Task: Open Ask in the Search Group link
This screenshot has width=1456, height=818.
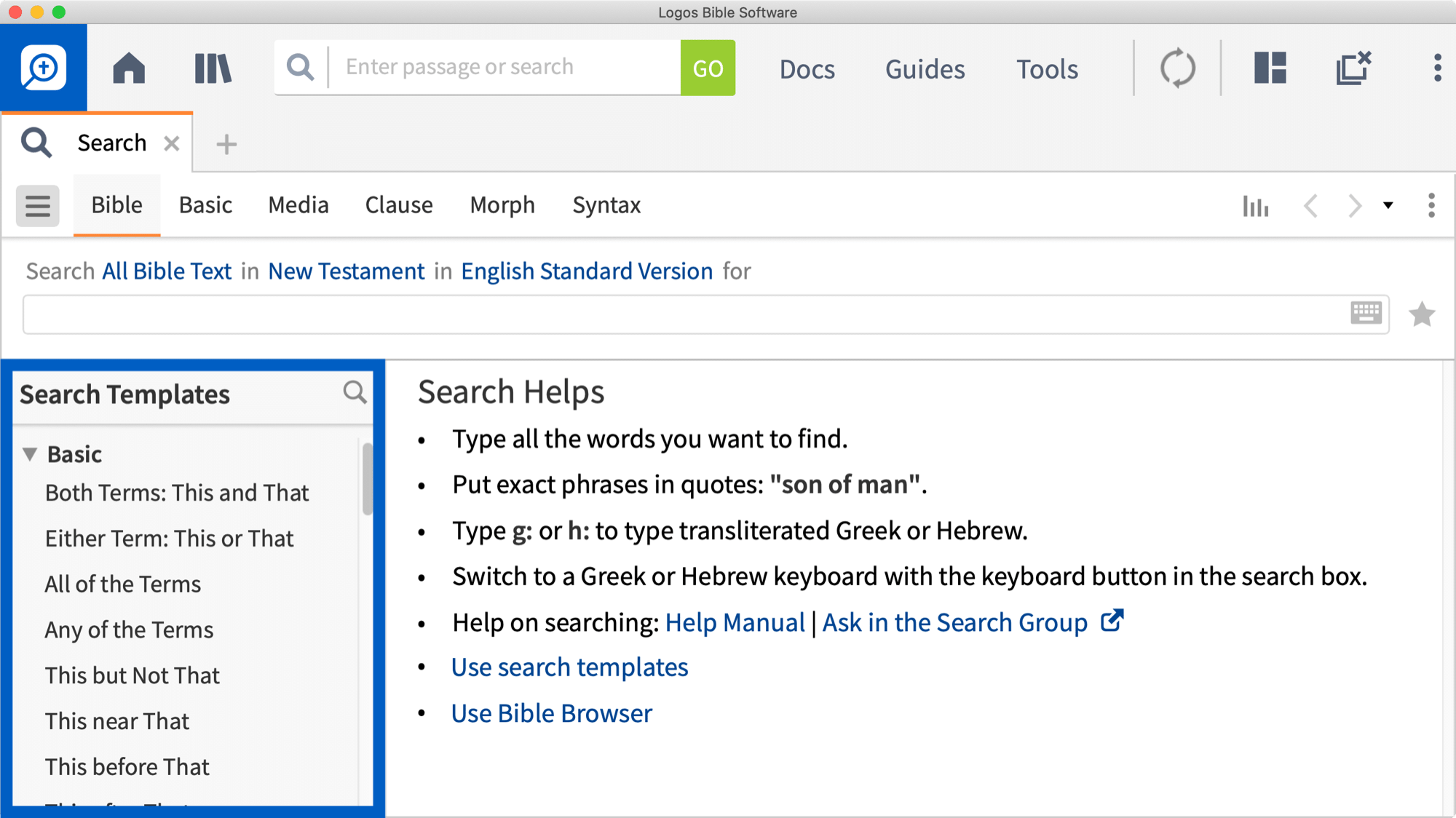Action: 954,622
